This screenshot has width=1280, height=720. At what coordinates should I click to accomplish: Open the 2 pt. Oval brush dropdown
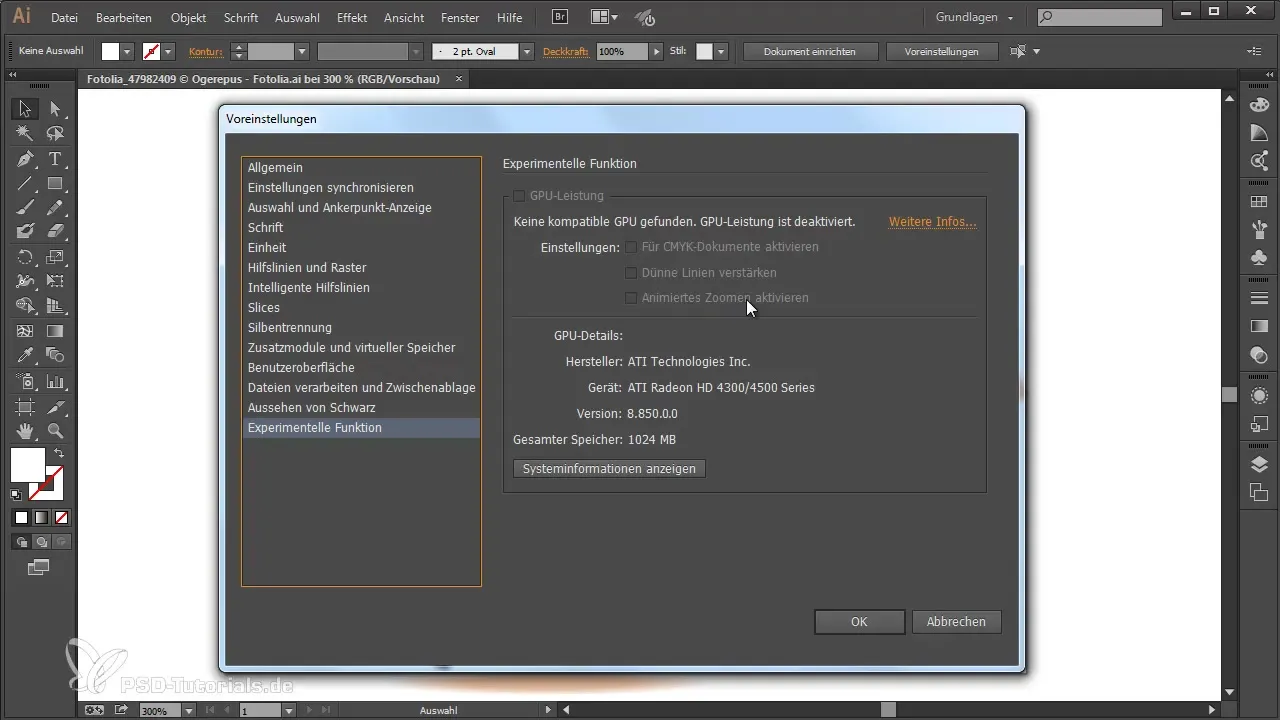pos(527,51)
